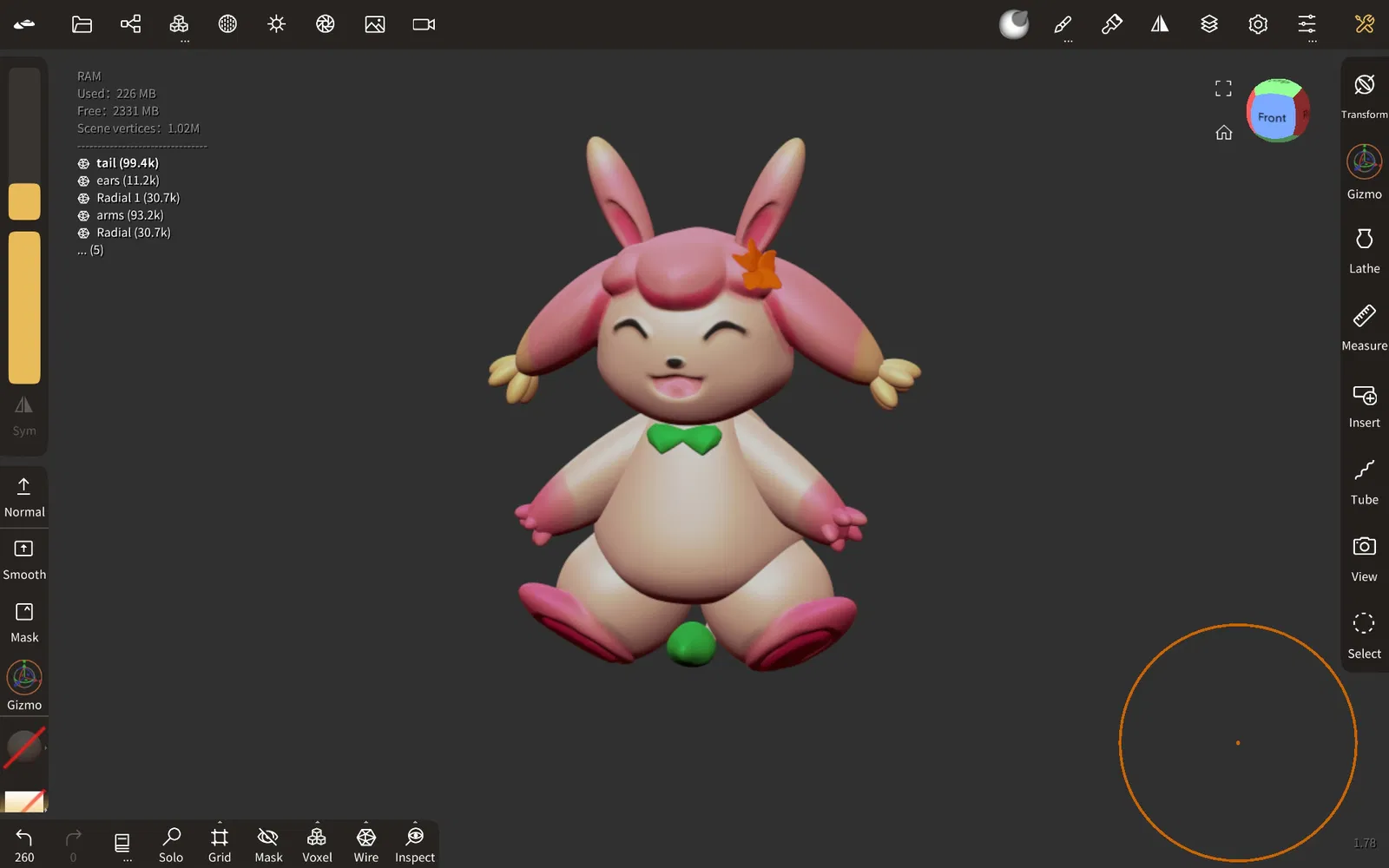Select the Lathe tool

[x=1365, y=250]
